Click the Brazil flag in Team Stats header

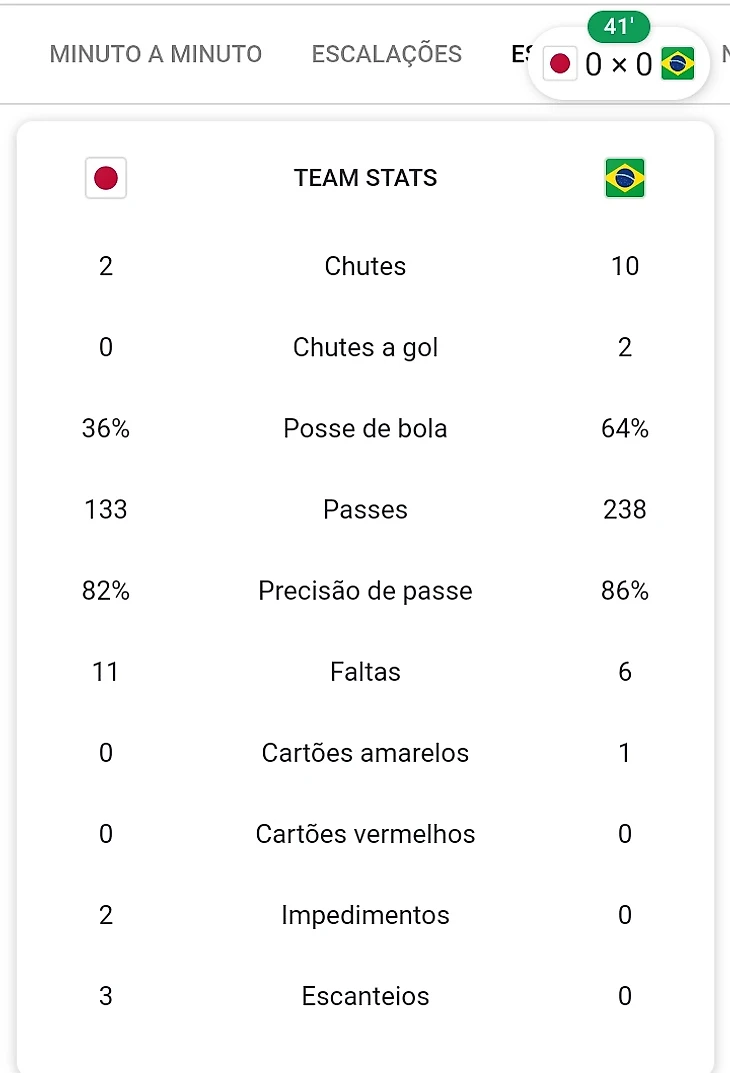pyautogui.click(x=625, y=179)
